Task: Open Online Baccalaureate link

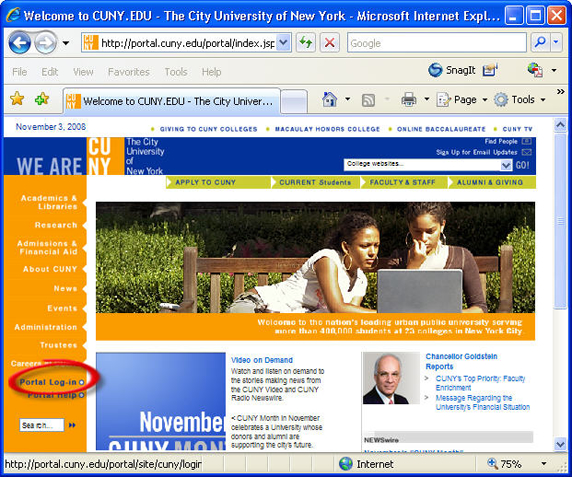Action: click(441, 129)
